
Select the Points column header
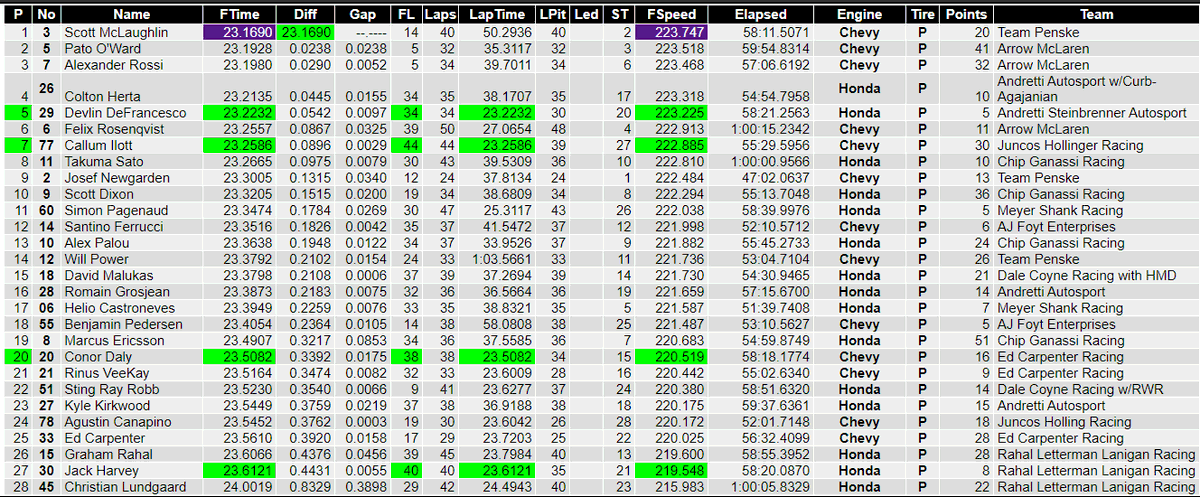966,15
